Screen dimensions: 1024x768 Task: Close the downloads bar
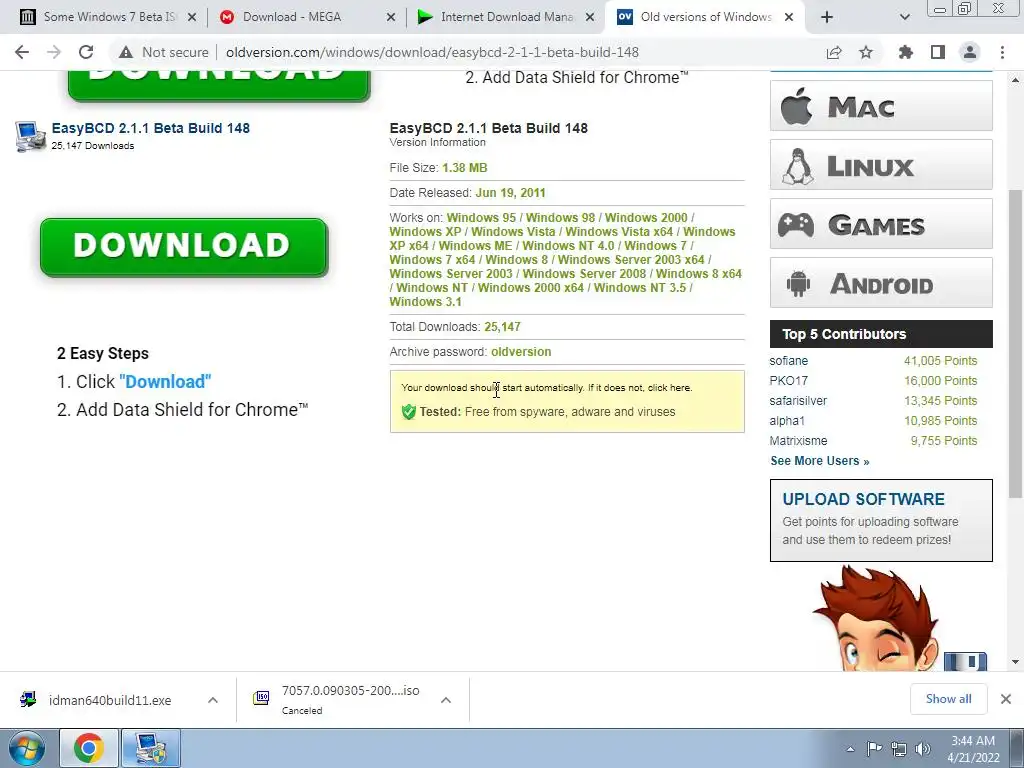tap(1006, 699)
